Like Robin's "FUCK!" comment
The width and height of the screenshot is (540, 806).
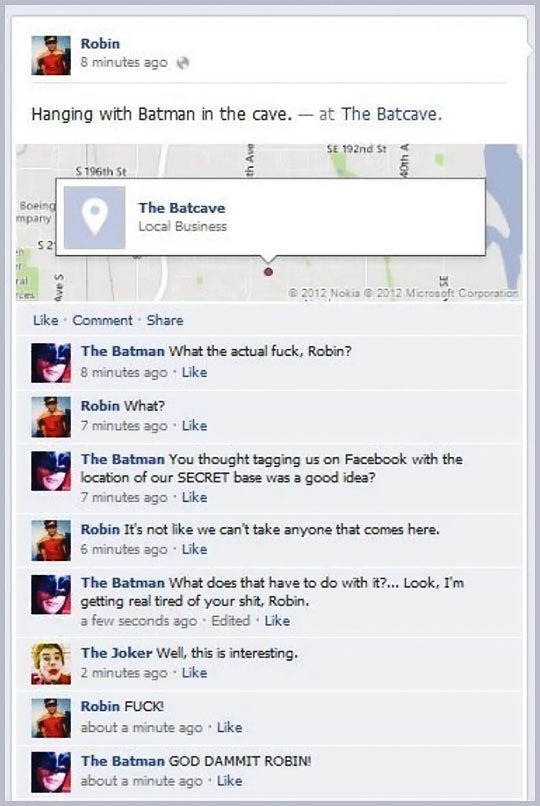229,727
